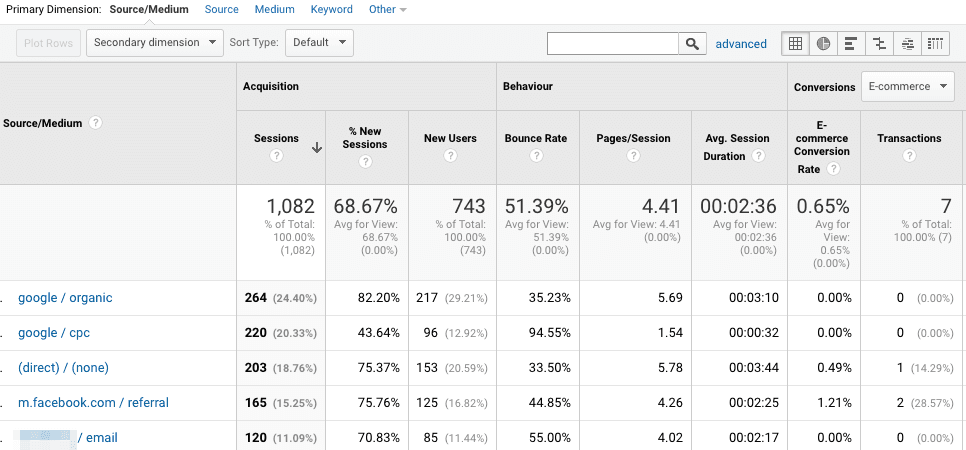Screen dimensions: 966x450
Task: Click google / organic sessions 264
Action: 256,298
